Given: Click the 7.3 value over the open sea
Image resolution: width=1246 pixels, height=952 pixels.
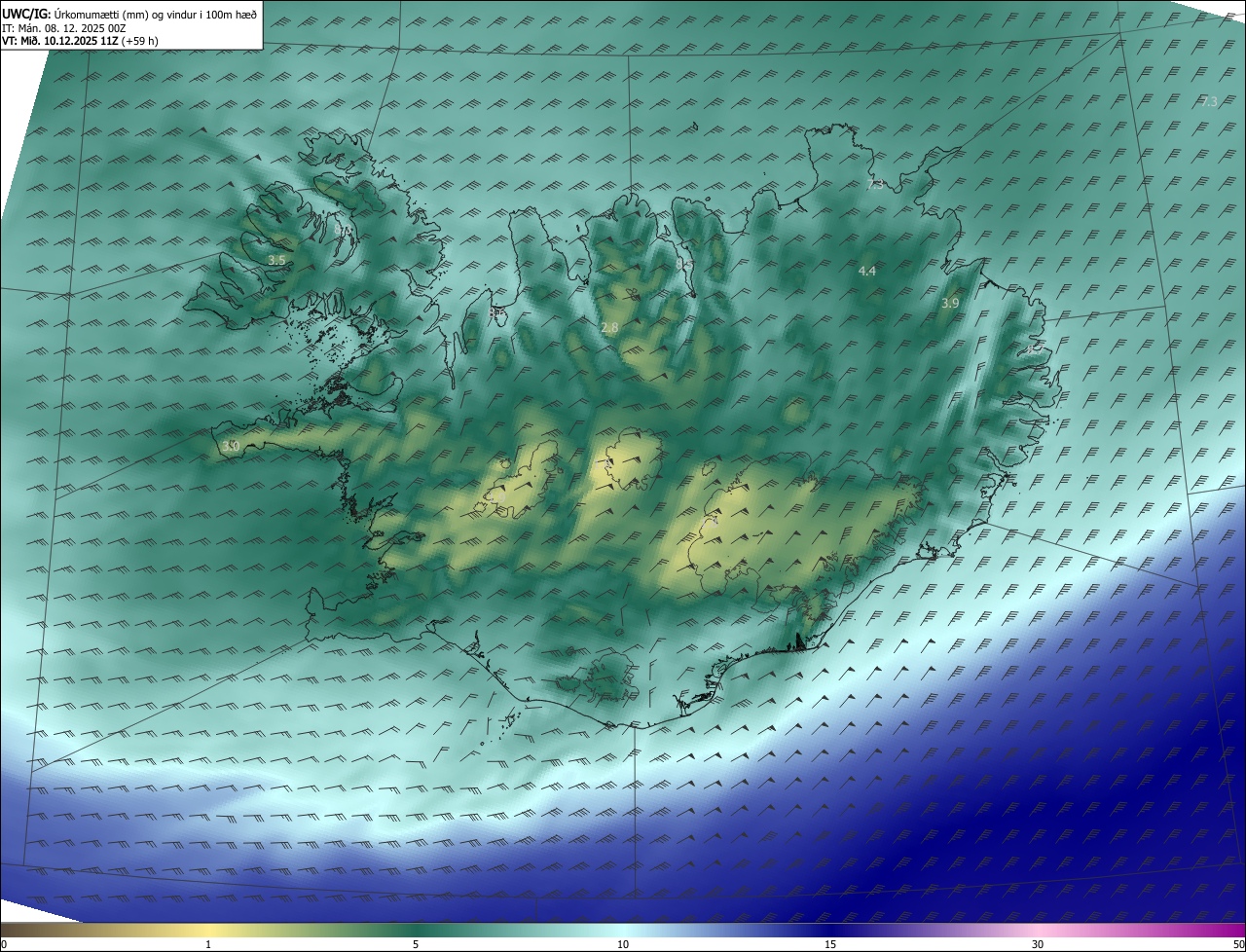Looking at the screenshot, I should pyautogui.click(x=1208, y=101).
